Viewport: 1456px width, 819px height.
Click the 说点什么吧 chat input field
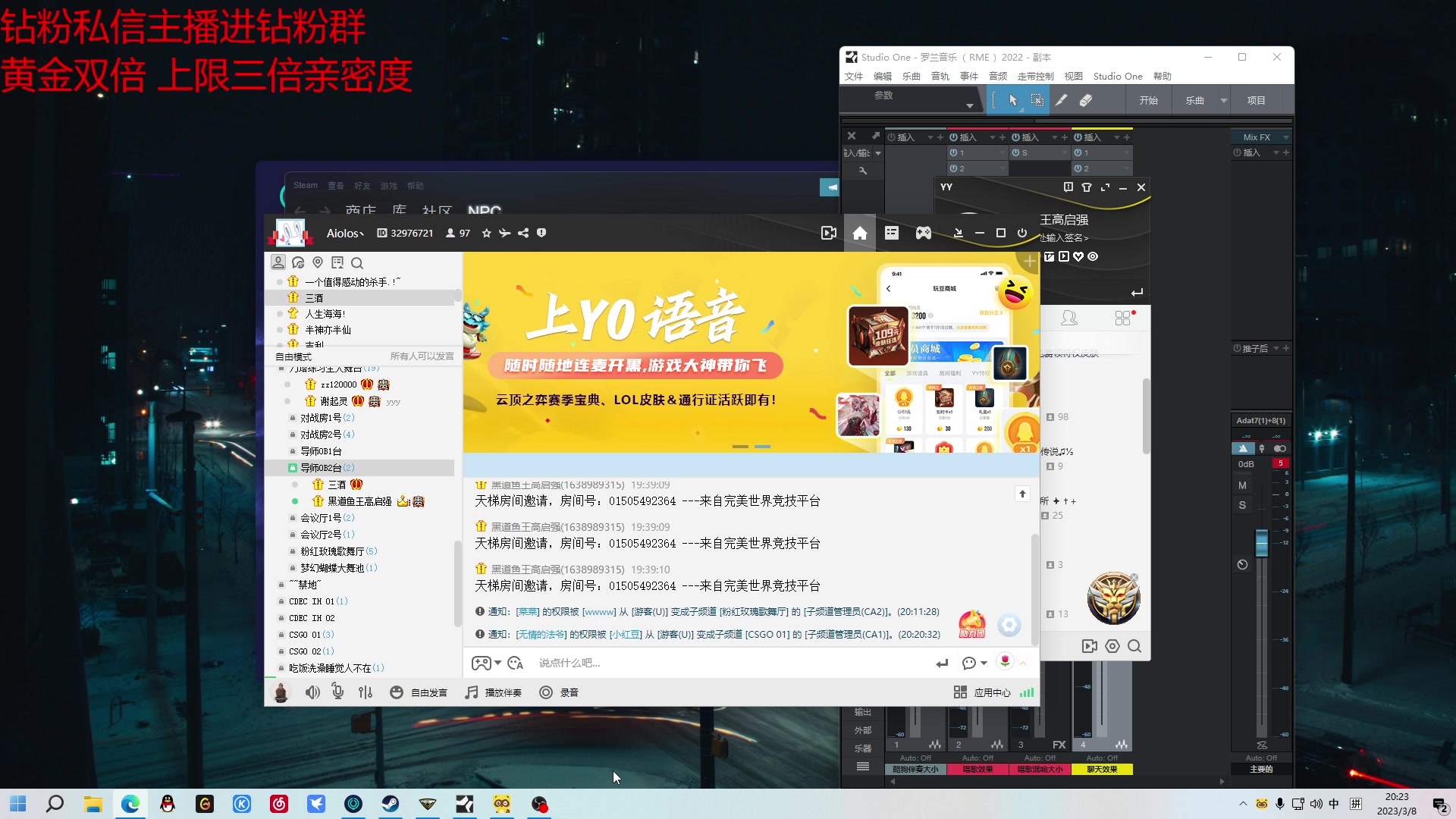(x=682, y=663)
